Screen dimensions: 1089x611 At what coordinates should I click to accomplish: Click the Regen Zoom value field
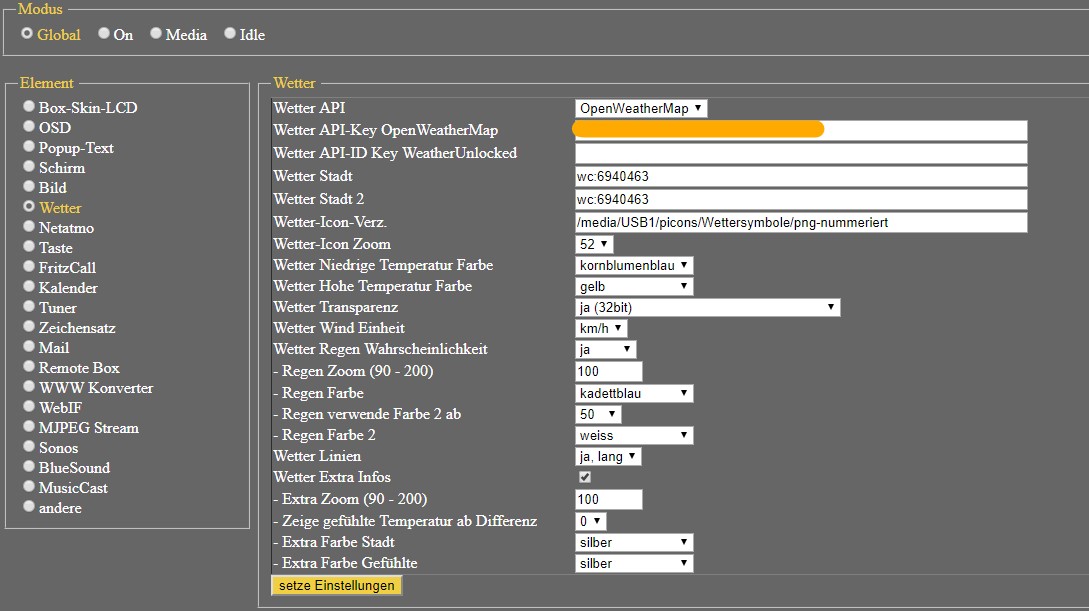pyautogui.click(x=608, y=372)
